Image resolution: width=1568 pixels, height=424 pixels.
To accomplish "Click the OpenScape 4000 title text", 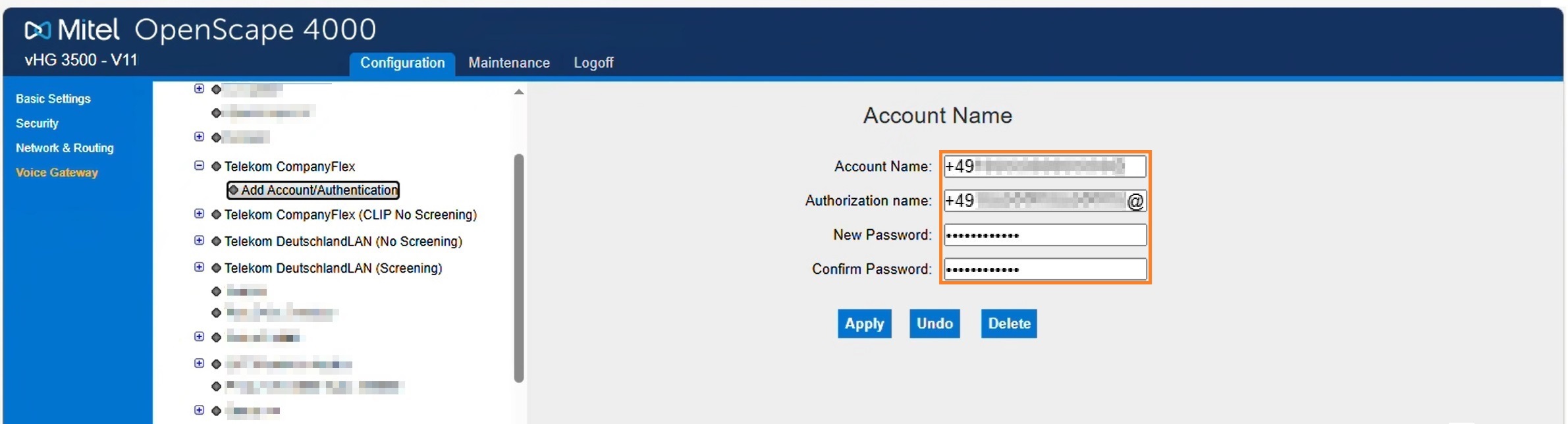I will [x=256, y=30].
